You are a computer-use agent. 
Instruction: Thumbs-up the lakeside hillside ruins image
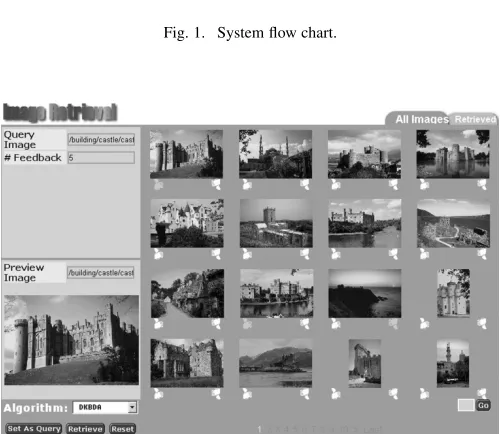(424, 254)
